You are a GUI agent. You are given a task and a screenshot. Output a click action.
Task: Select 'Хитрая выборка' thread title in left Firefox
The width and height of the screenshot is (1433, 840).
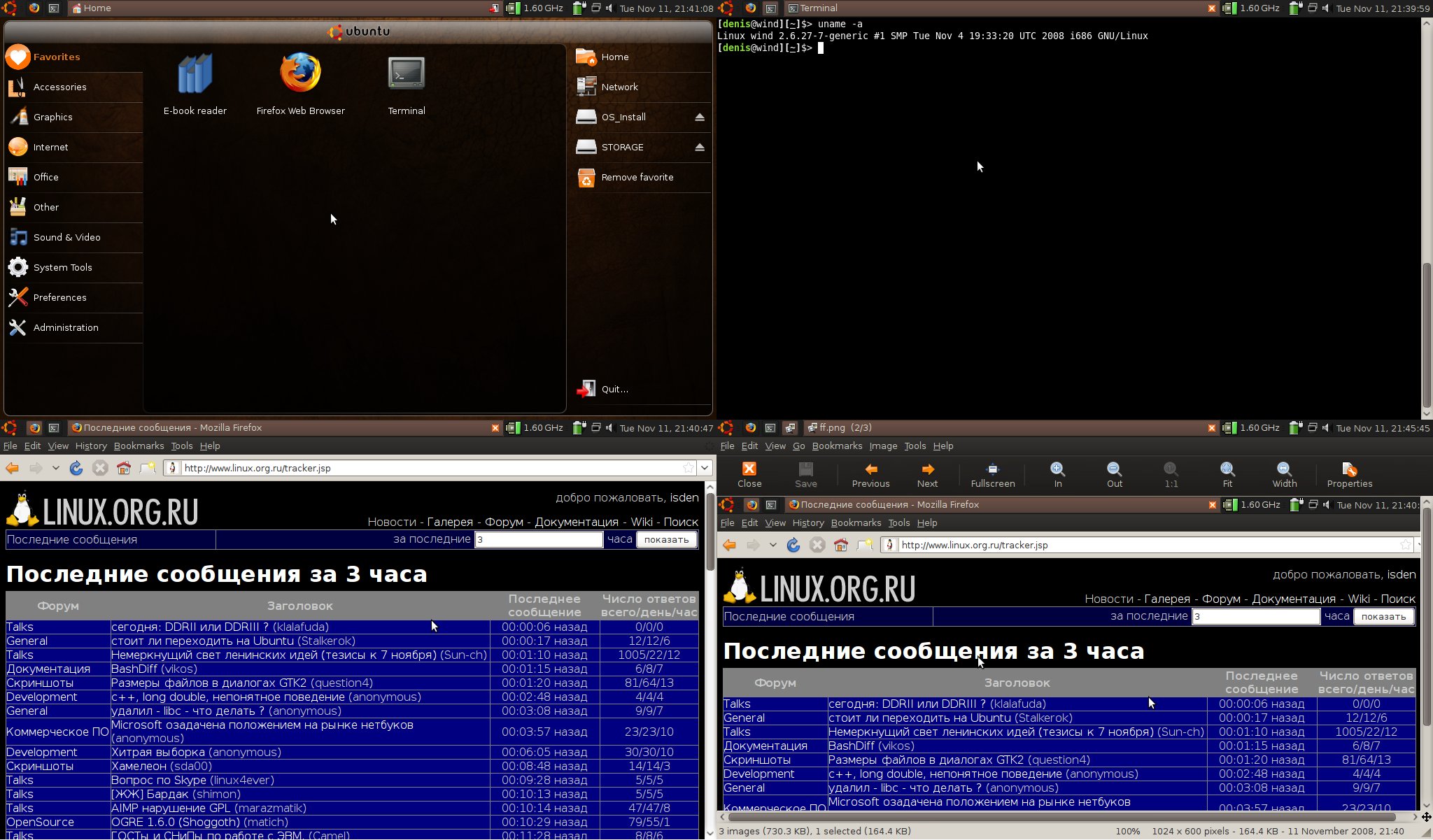[159, 753]
